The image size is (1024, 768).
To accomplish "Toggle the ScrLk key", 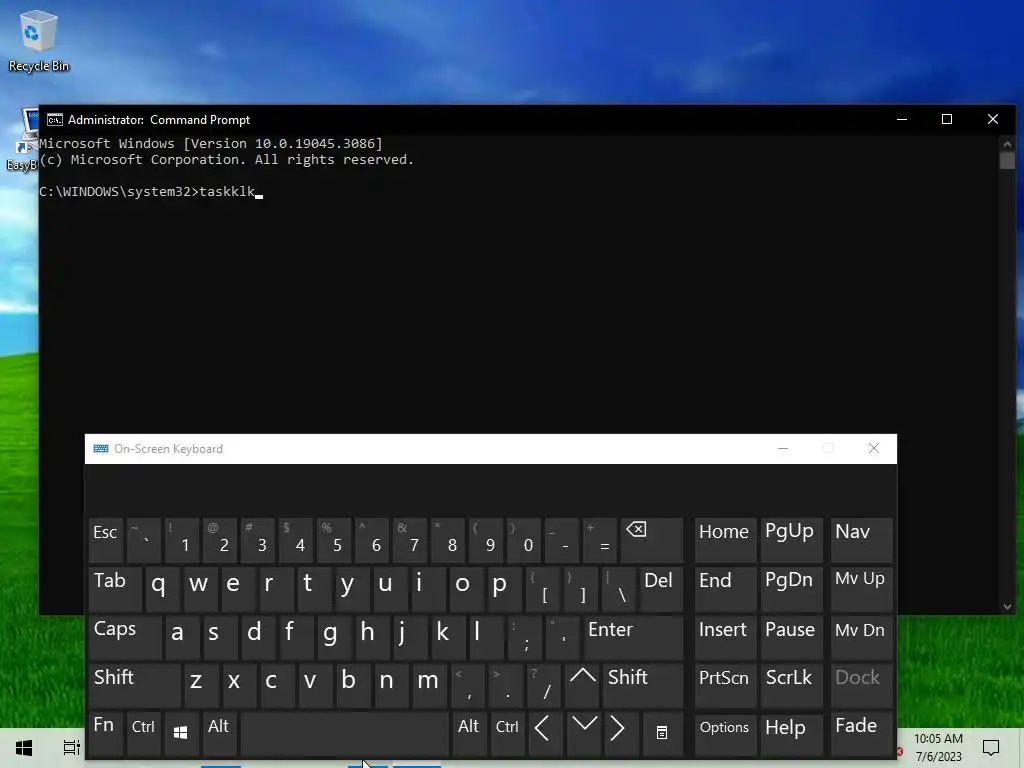I will click(x=792, y=684).
